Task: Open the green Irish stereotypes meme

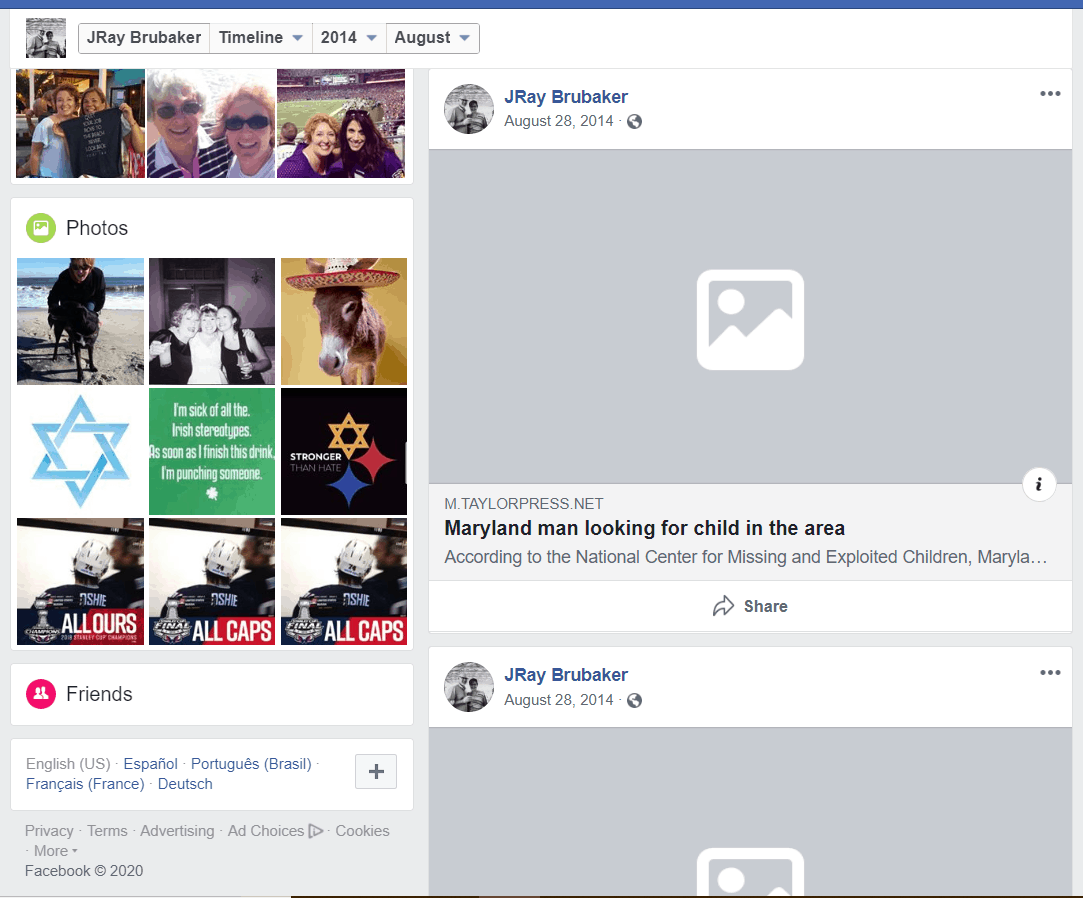Action: (212, 452)
